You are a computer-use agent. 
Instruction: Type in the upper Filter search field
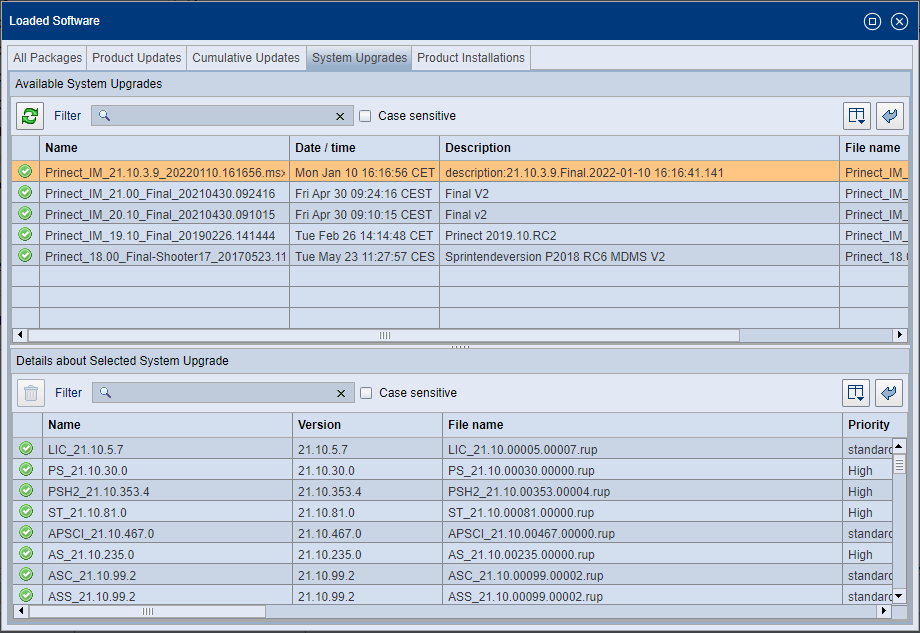tap(220, 116)
